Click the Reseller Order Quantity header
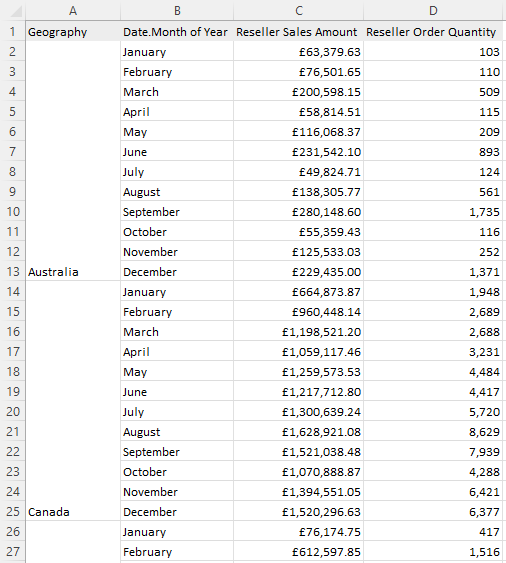The height and width of the screenshot is (563, 506). pos(433,32)
